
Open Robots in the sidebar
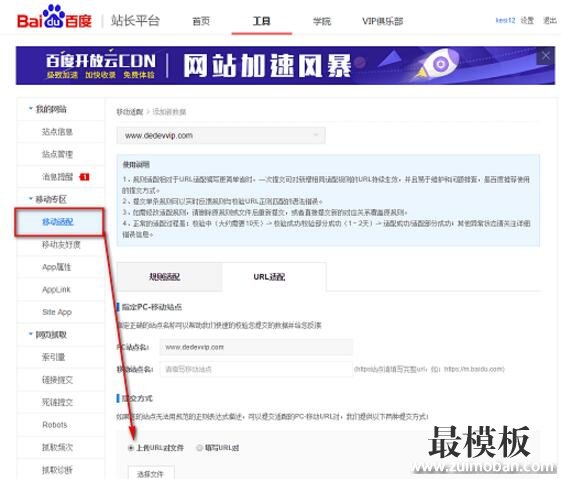click(x=54, y=425)
